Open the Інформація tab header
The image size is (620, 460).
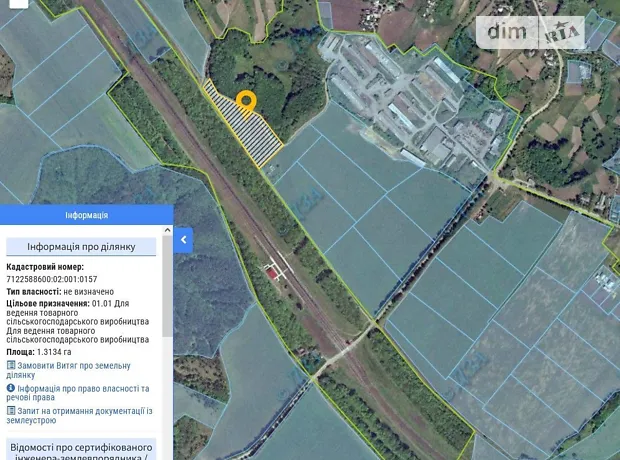87,215
